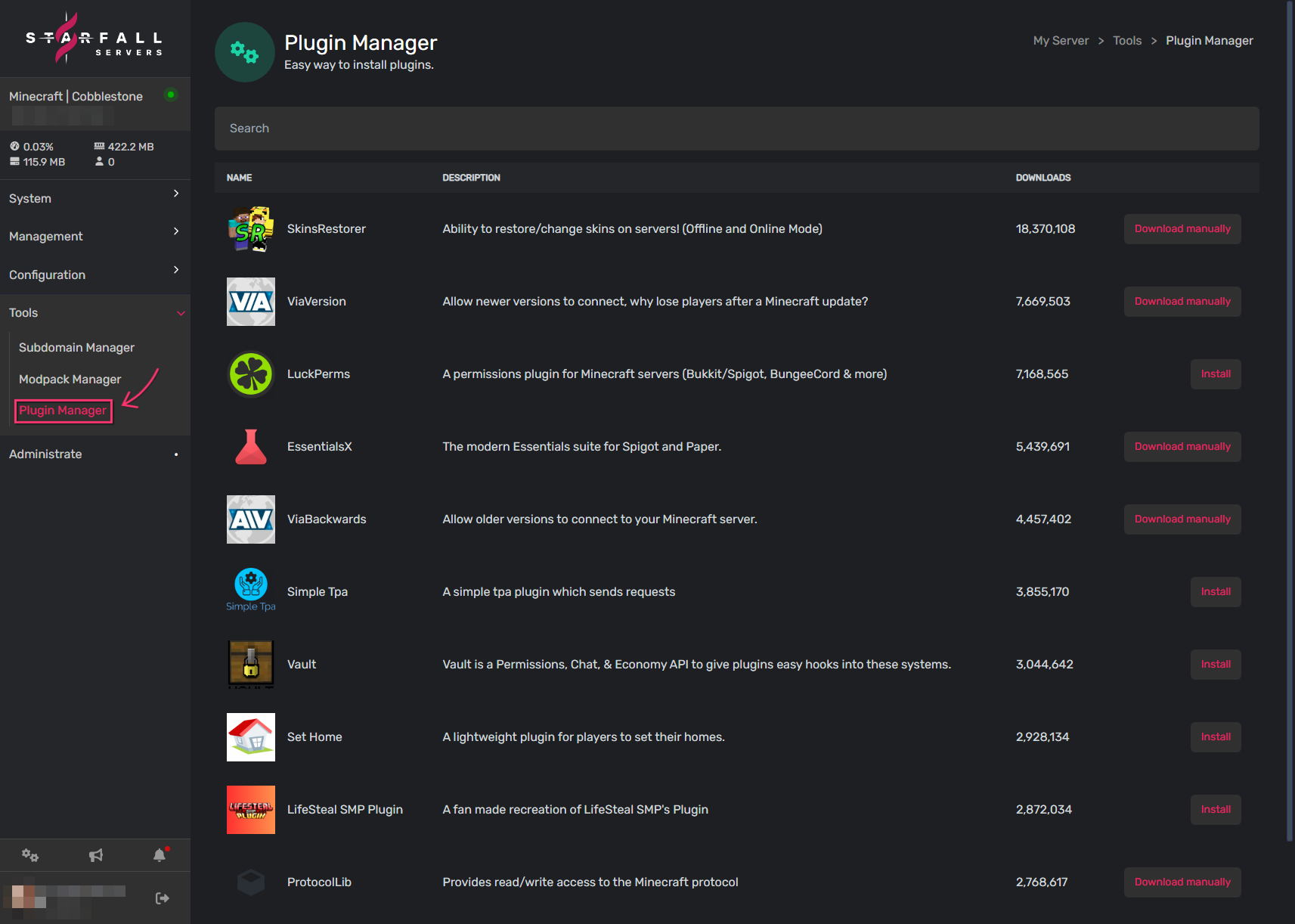Click the Plugin Manager gears header icon
The width and height of the screenshot is (1295, 924).
click(245, 52)
